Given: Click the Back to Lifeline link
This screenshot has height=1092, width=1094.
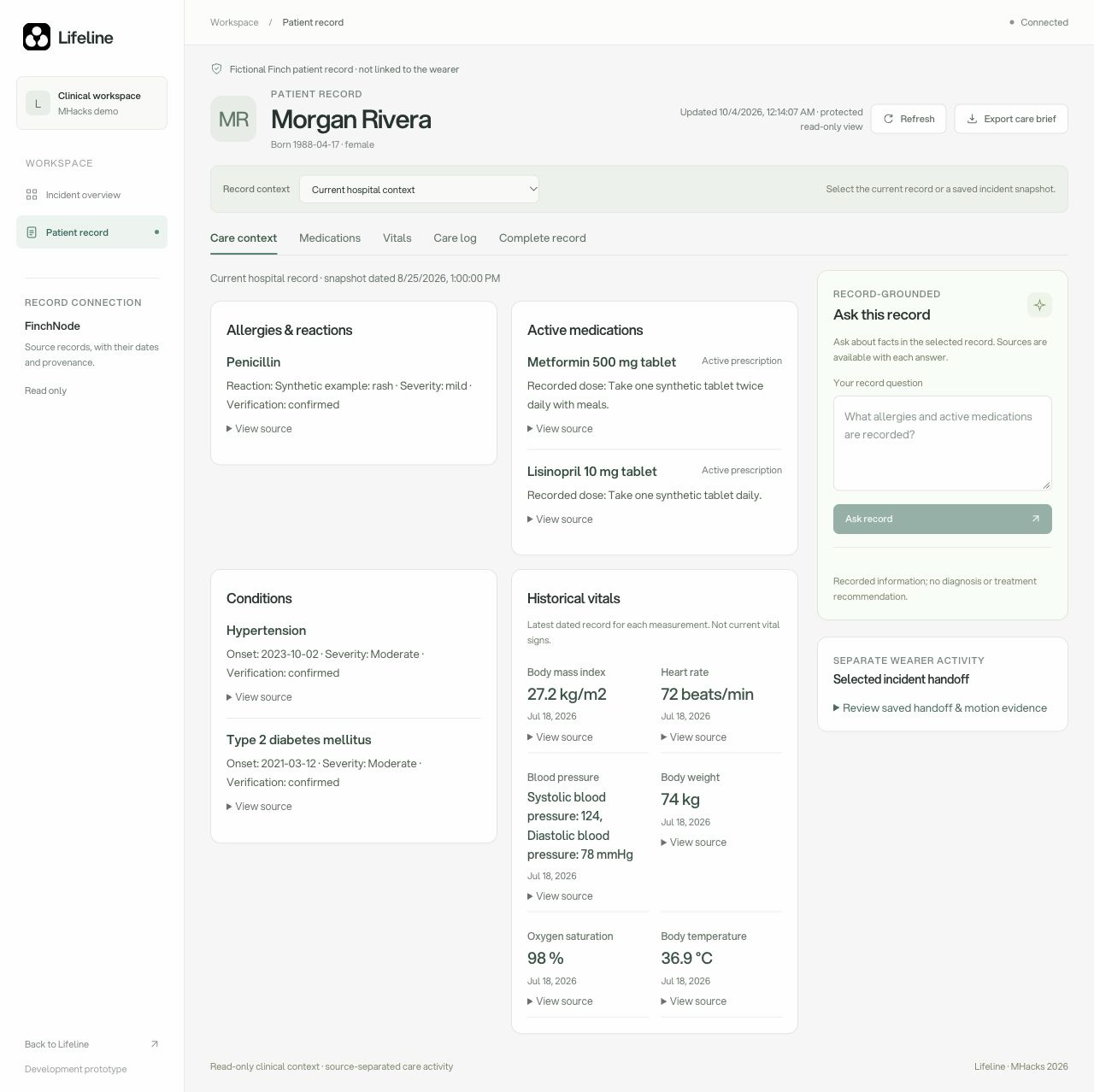Looking at the screenshot, I should tap(91, 1044).
